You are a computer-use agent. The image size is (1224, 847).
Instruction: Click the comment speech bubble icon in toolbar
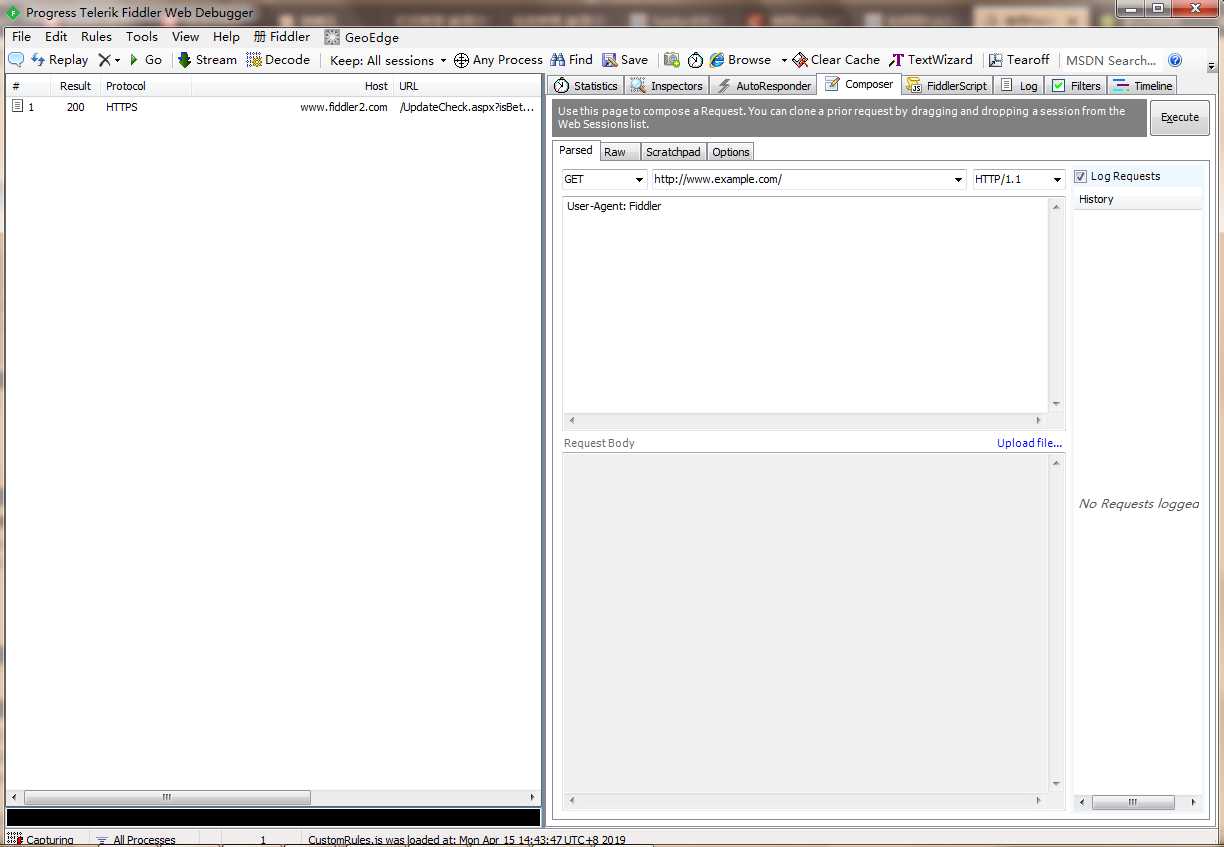point(16,60)
